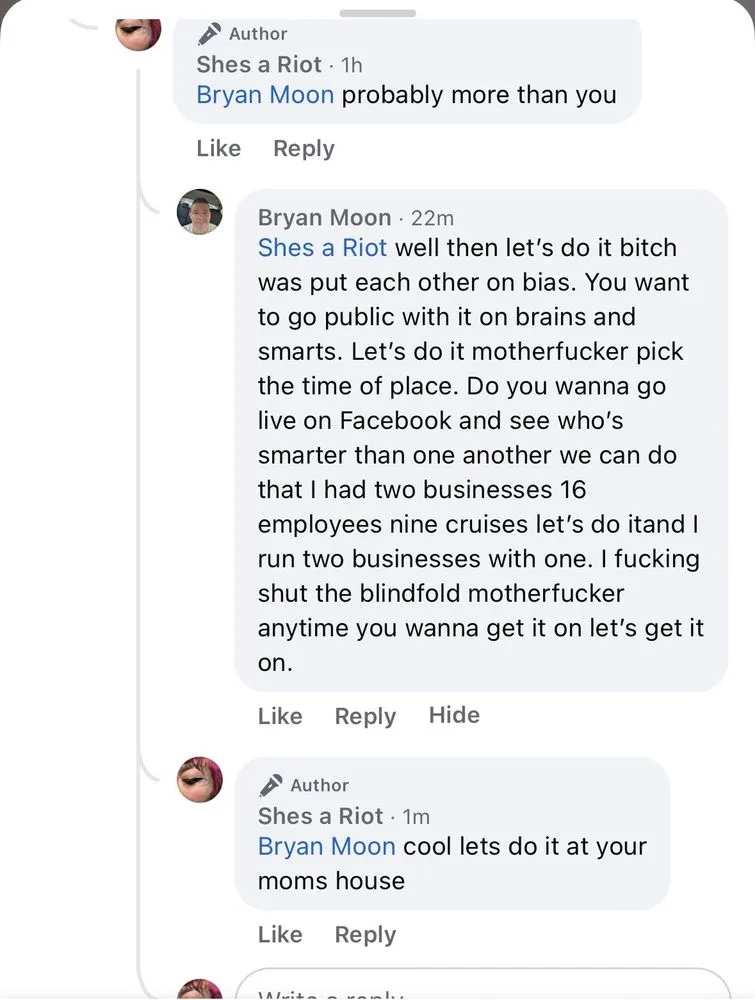Tap Bryan Moon mention in "probably more" comment
Viewport: 755px width, 1000px height.
click(x=264, y=95)
